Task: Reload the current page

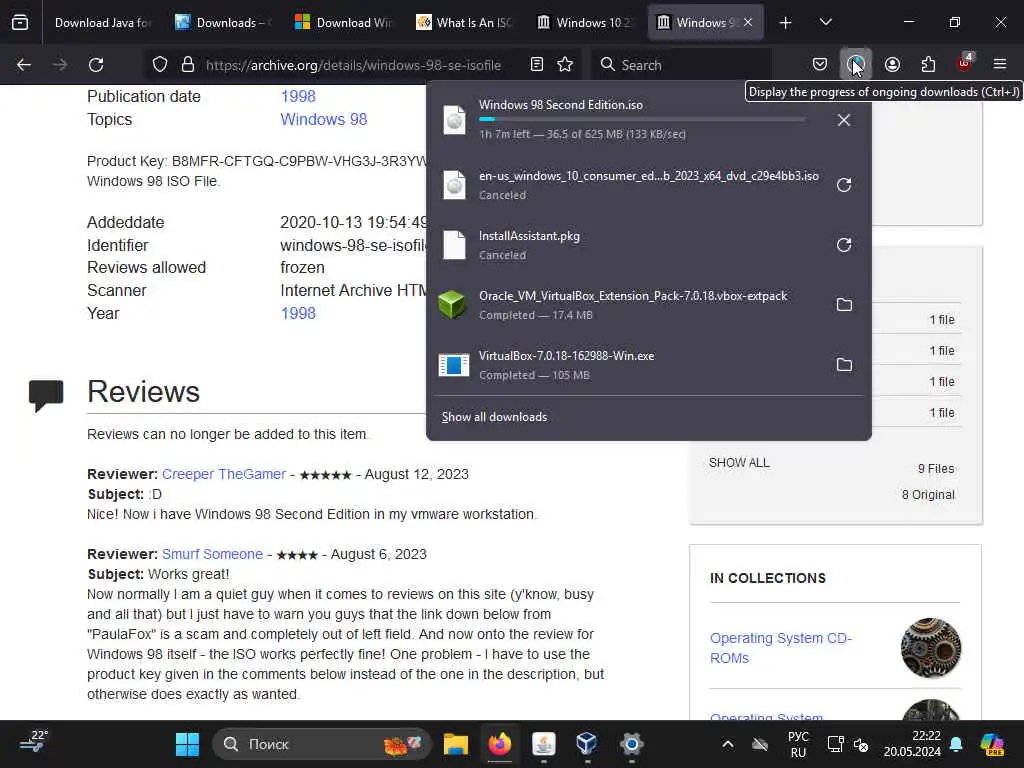Action: (x=96, y=65)
